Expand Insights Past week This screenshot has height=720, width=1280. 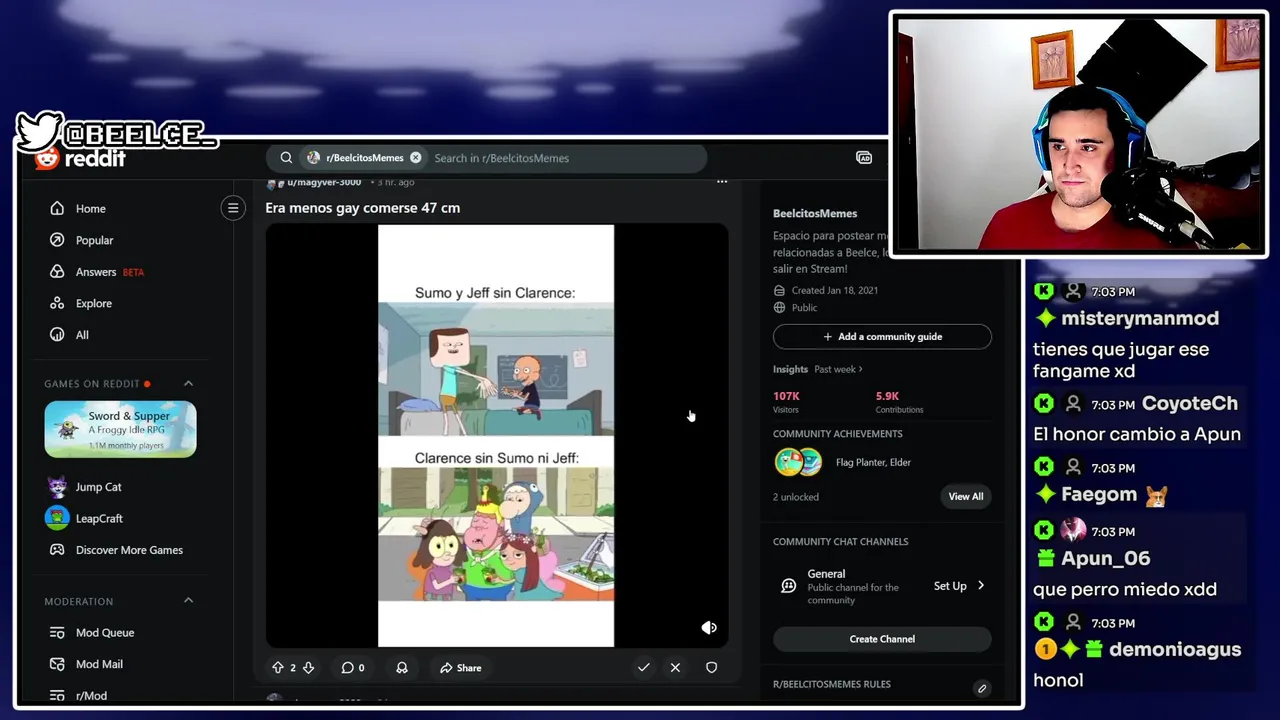pos(818,369)
